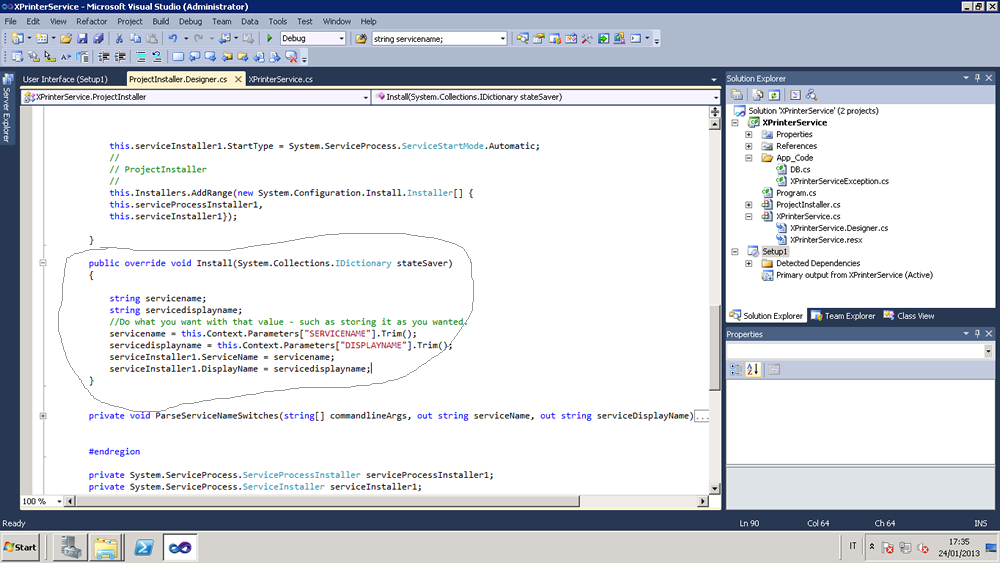Start debugging with the green play icon
This screenshot has height=563, width=1000.
pyautogui.click(x=269, y=38)
